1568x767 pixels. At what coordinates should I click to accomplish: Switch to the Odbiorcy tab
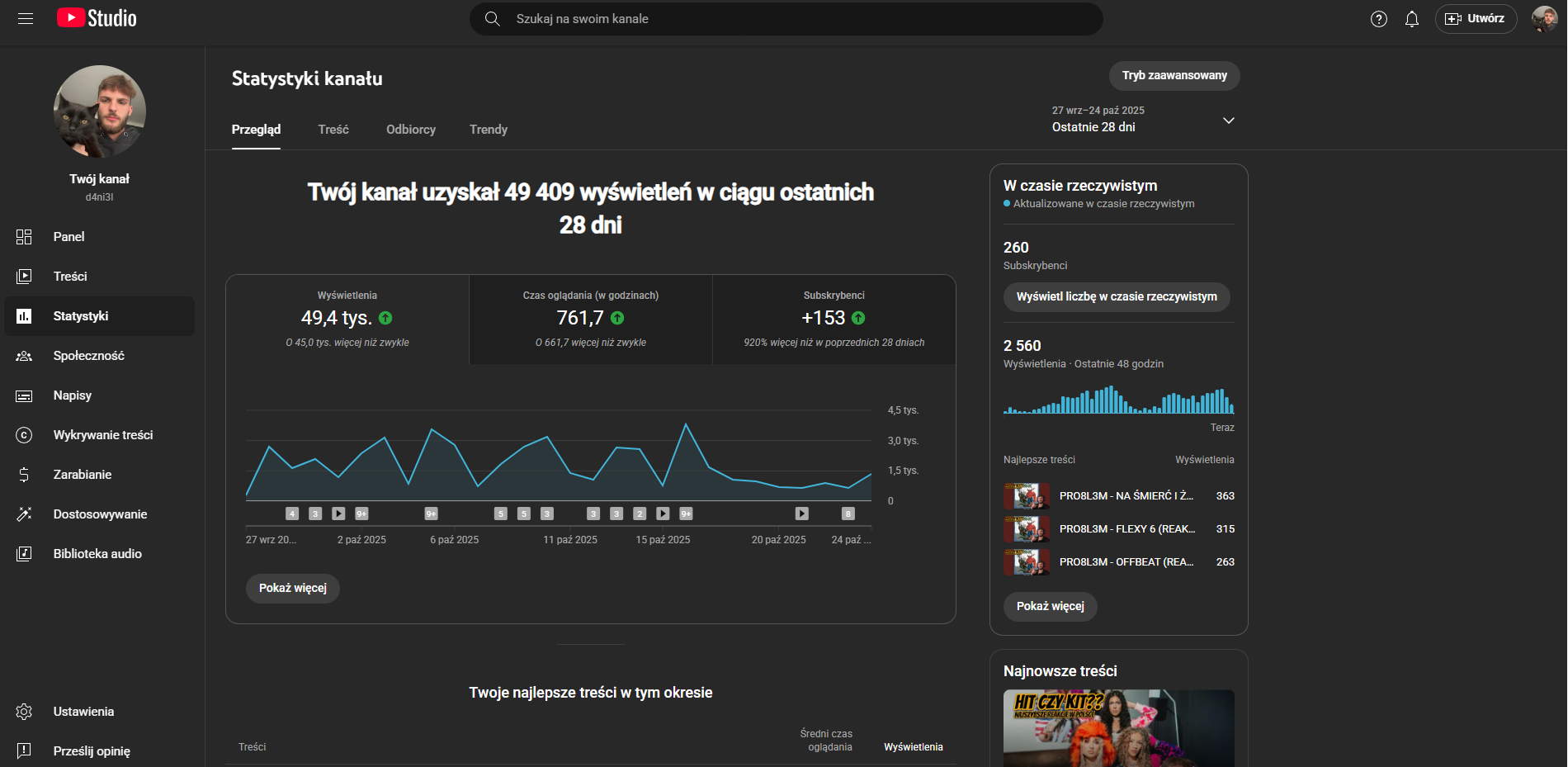point(410,130)
